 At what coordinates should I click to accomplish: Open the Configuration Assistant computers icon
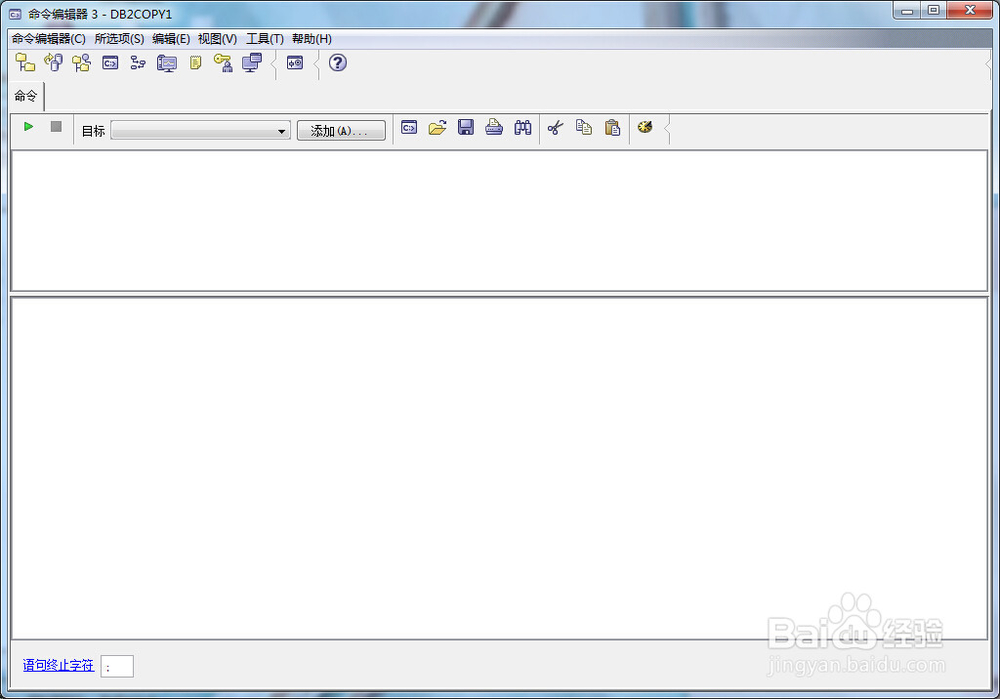coord(252,63)
